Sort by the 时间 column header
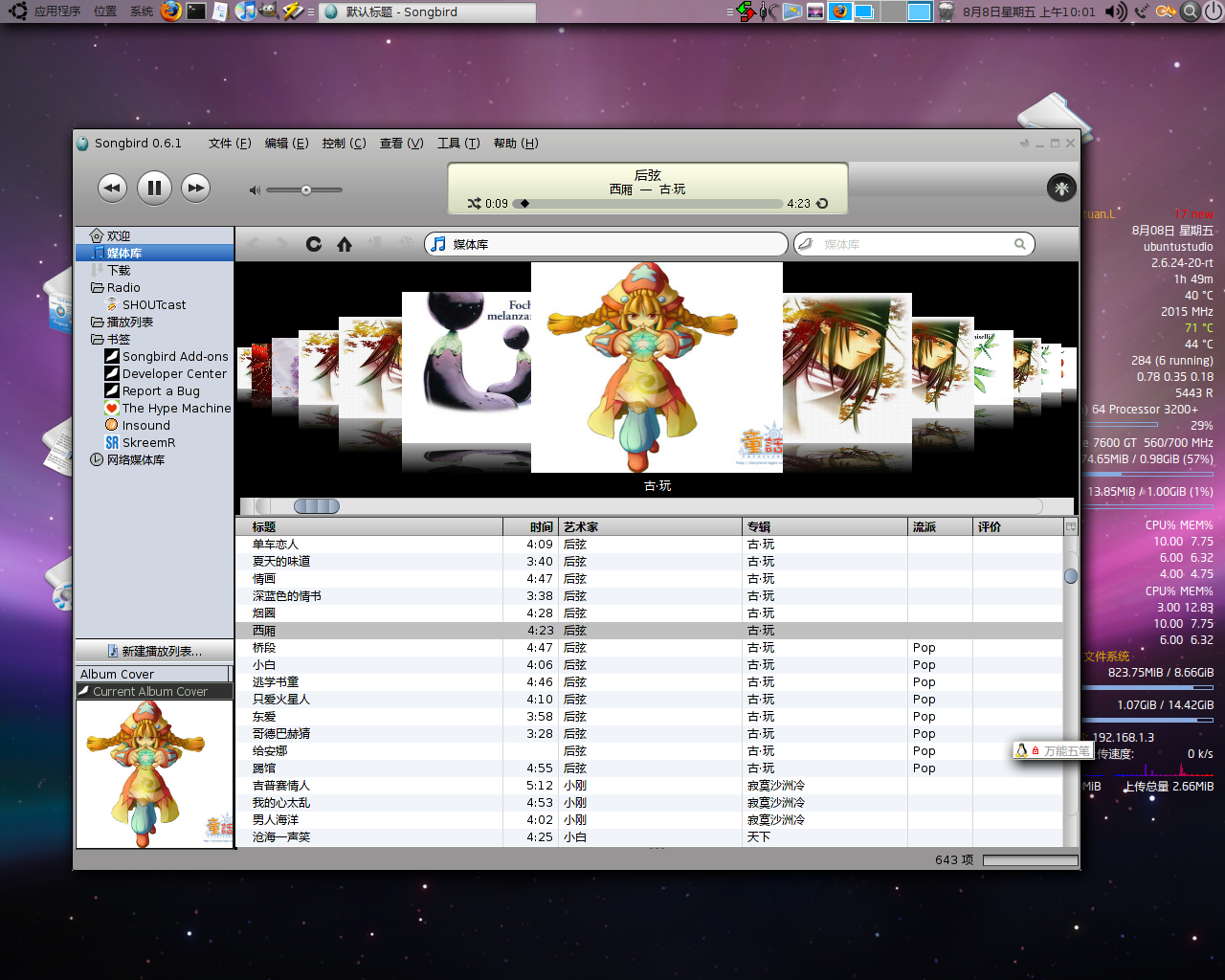Viewport: 1225px width, 980px height. 531,527
